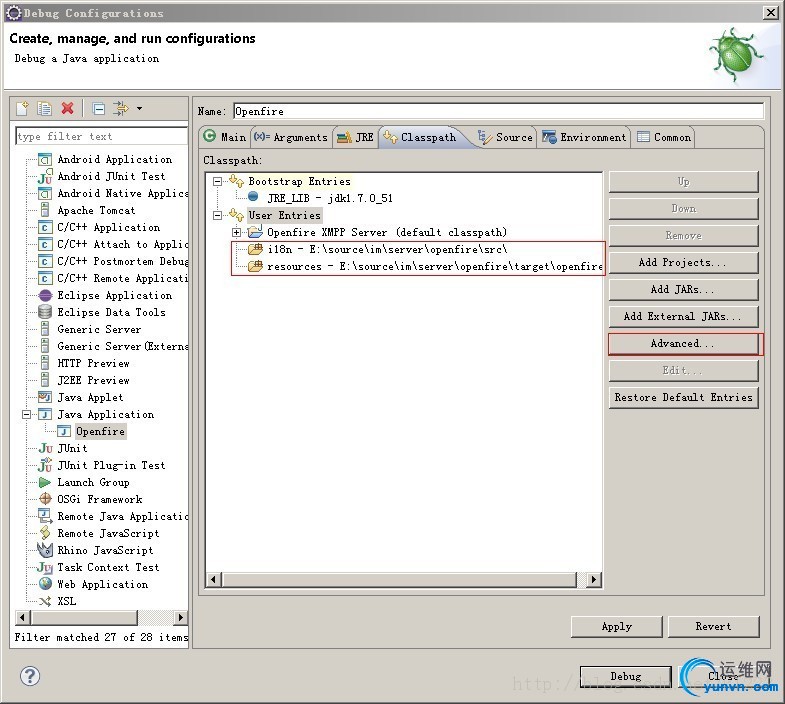This screenshot has height=704, width=785.
Task: Click the New launch configuration icon
Action: pyautogui.click(x=23, y=108)
